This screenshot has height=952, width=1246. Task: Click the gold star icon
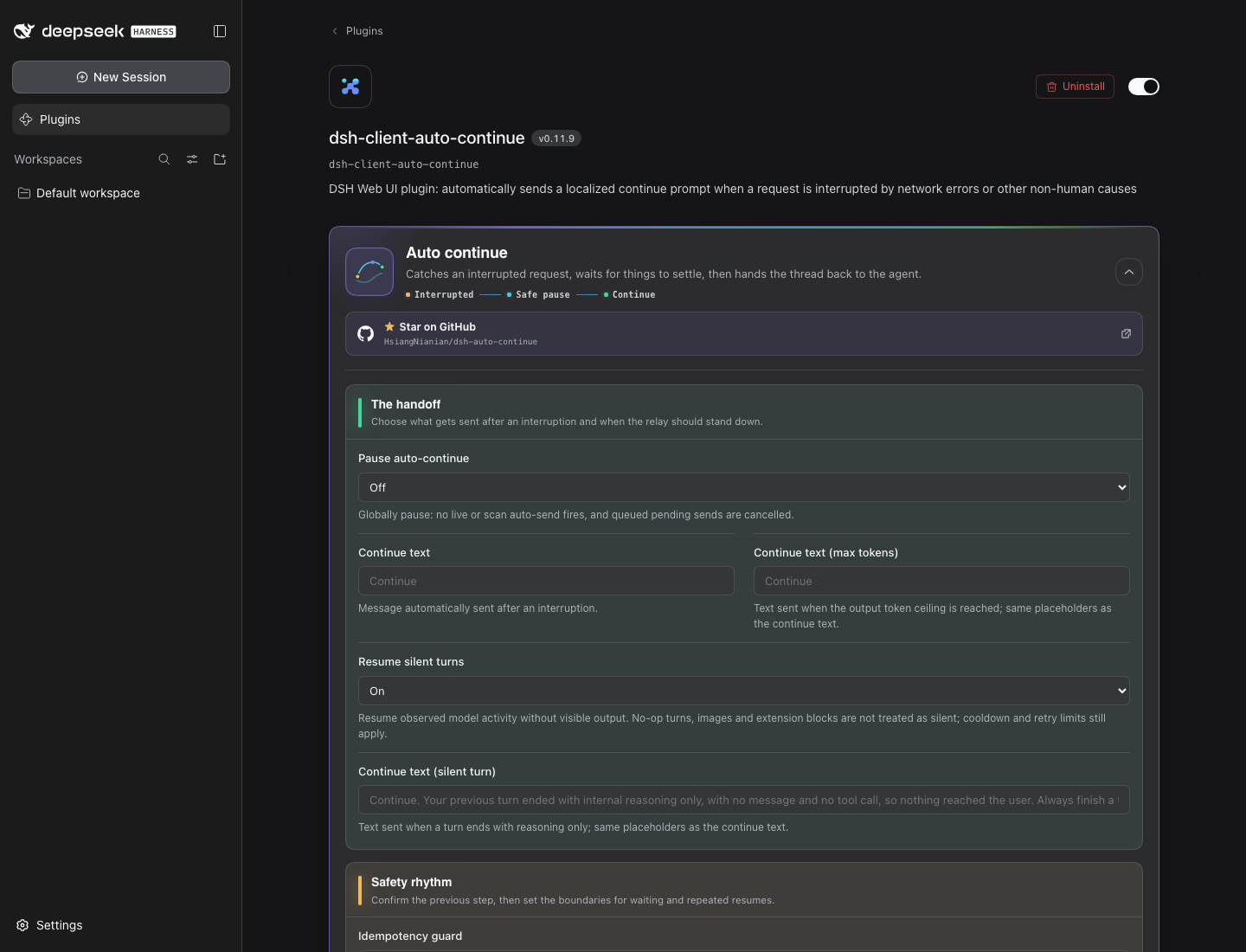tap(389, 326)
